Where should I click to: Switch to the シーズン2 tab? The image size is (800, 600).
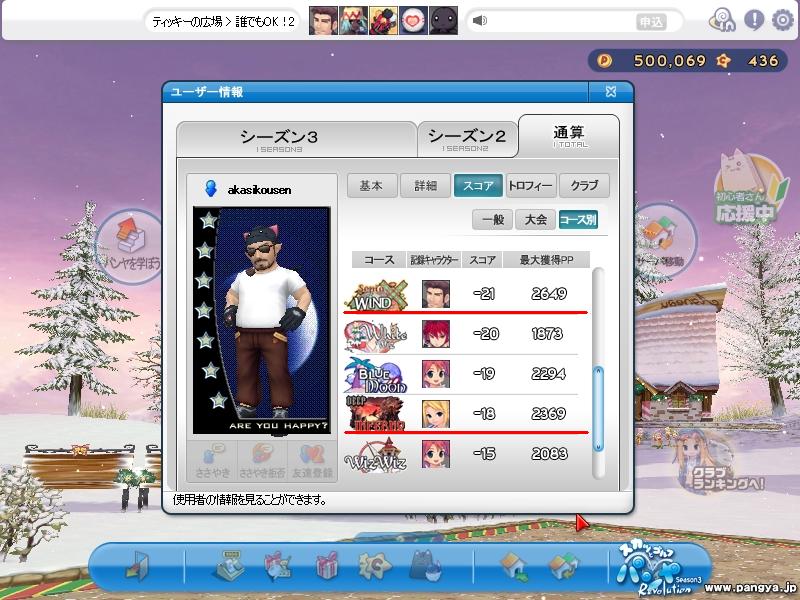coord(466,139)
